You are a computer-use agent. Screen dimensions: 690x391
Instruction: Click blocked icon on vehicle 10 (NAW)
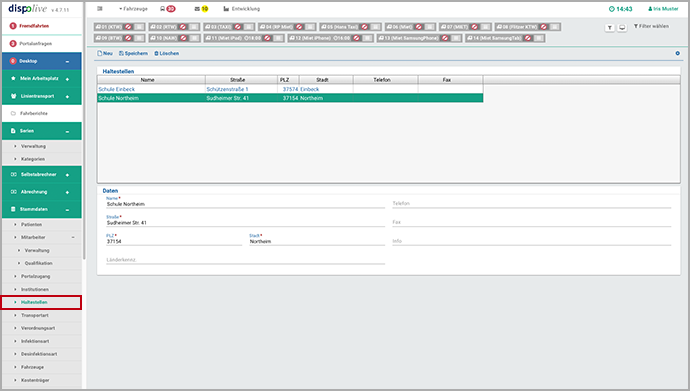click(x=184, y=38)
